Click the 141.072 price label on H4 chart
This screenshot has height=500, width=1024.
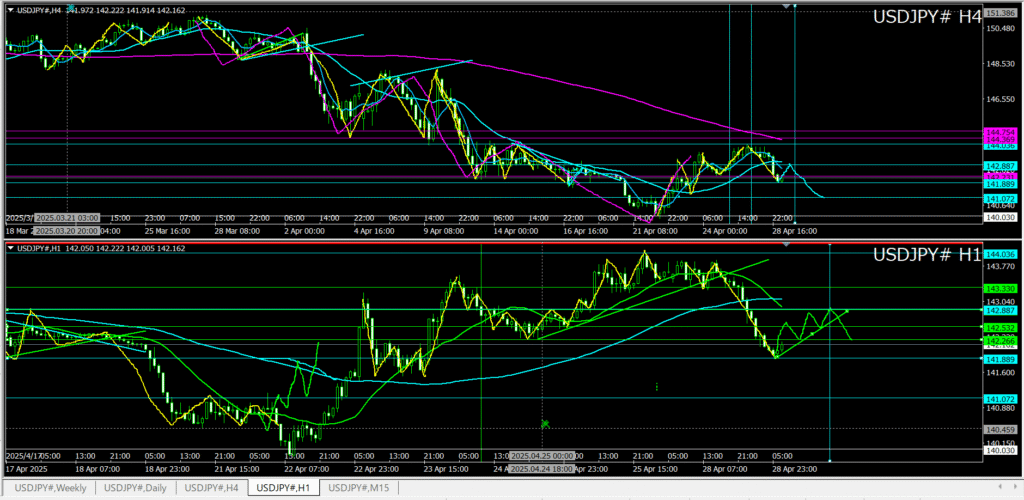[x=1000, y=197]
